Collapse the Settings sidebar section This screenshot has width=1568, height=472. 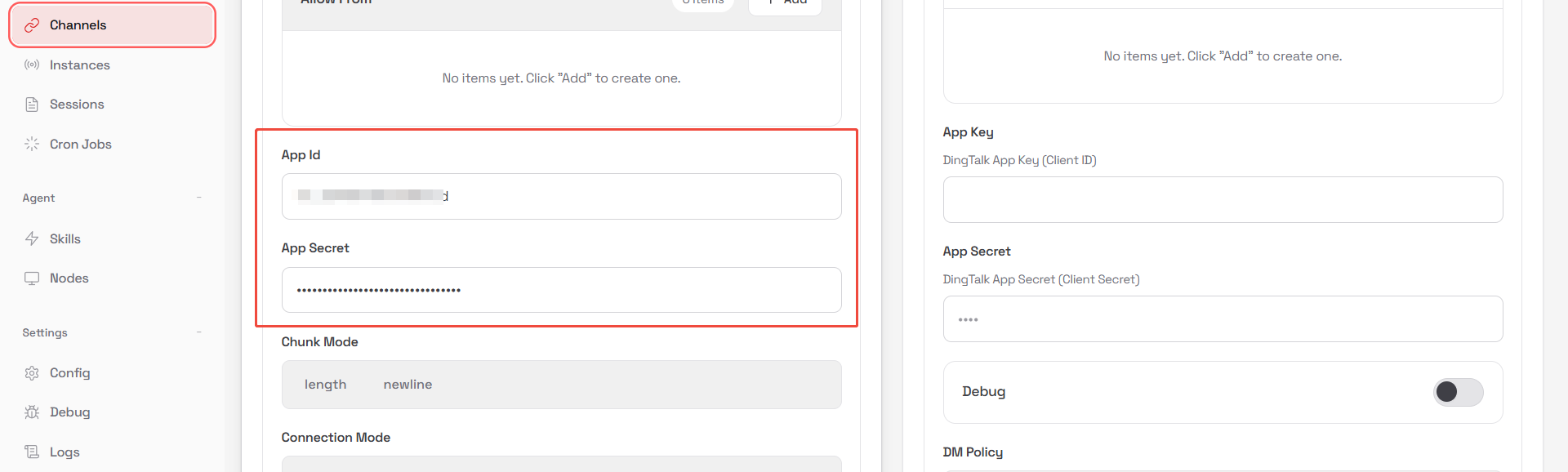198,332
